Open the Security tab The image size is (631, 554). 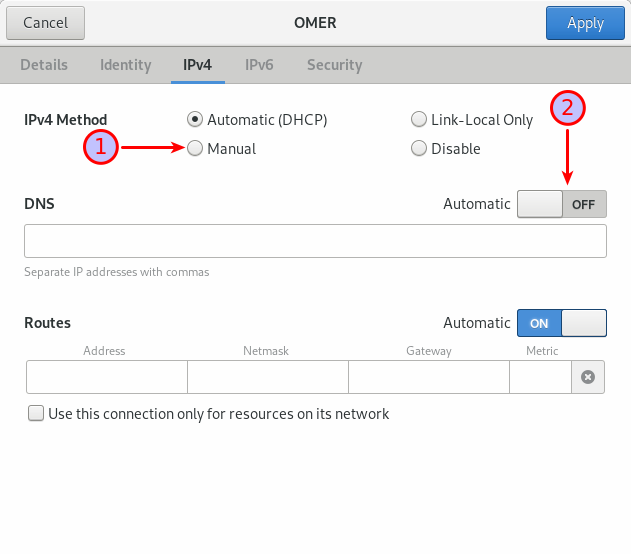point(334,65)
